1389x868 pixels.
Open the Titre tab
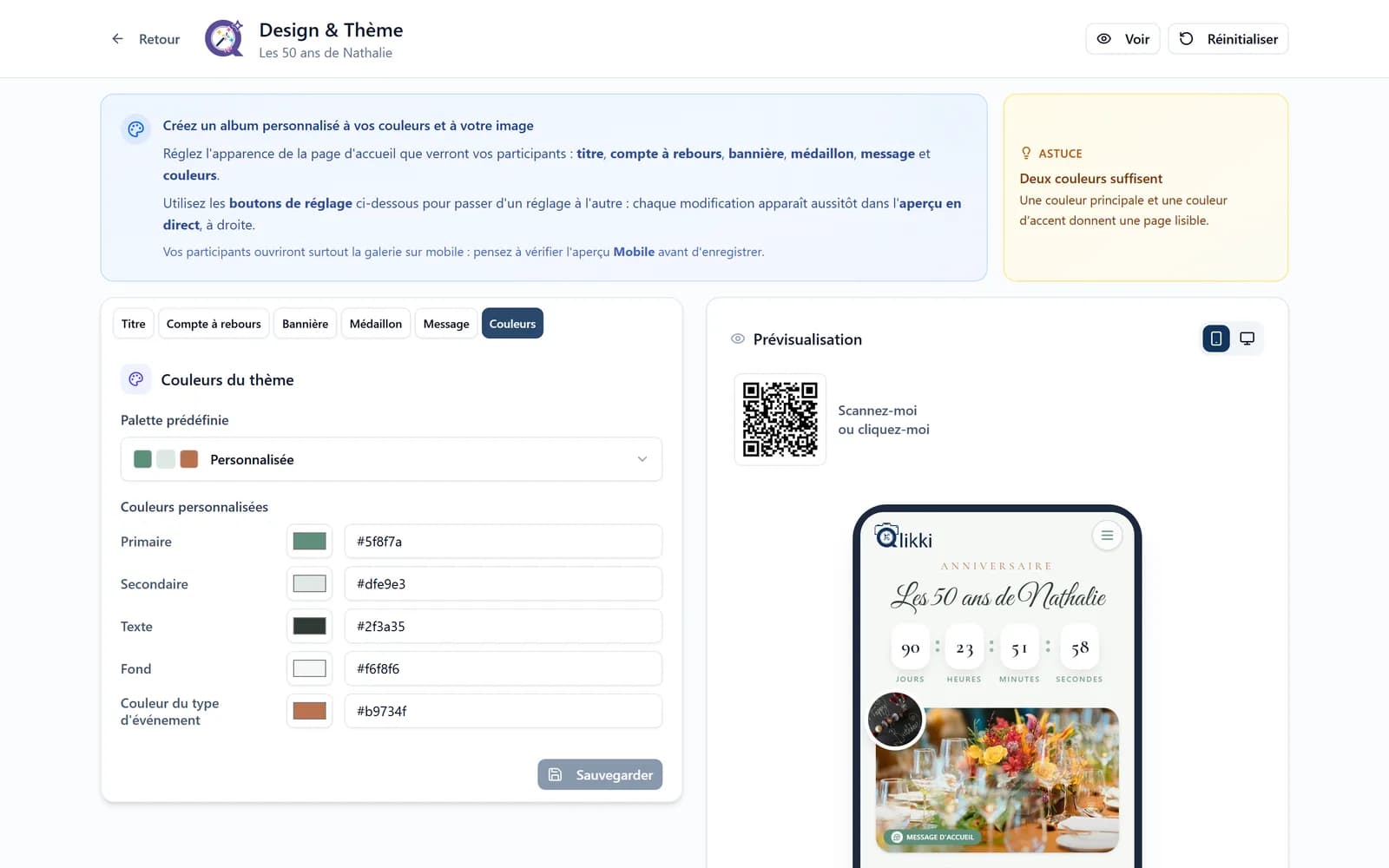point(134,324)
